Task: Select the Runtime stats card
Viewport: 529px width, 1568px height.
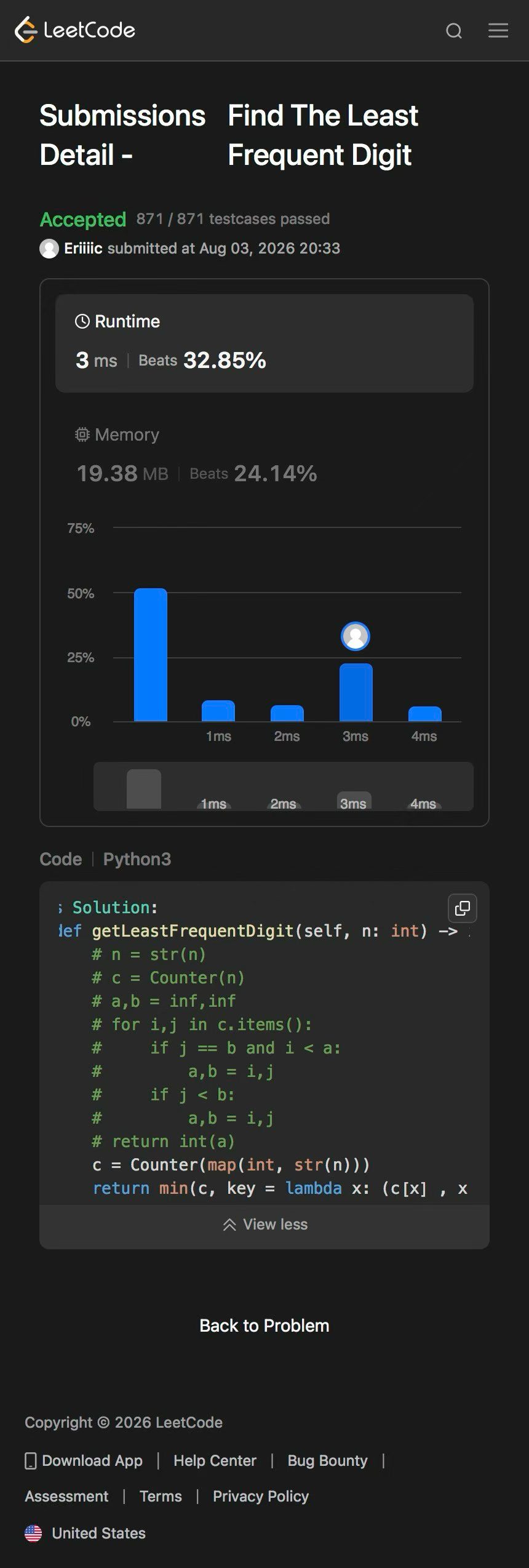Action: [x=264, y=343]
